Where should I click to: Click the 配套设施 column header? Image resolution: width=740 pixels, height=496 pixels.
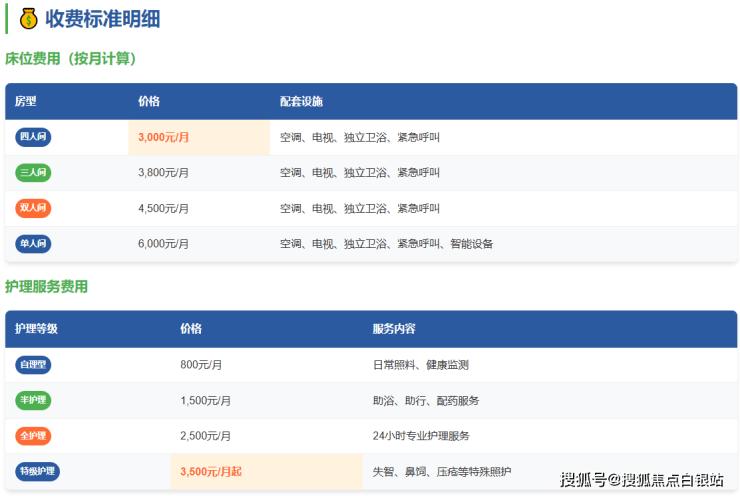[x=301, y=101]
